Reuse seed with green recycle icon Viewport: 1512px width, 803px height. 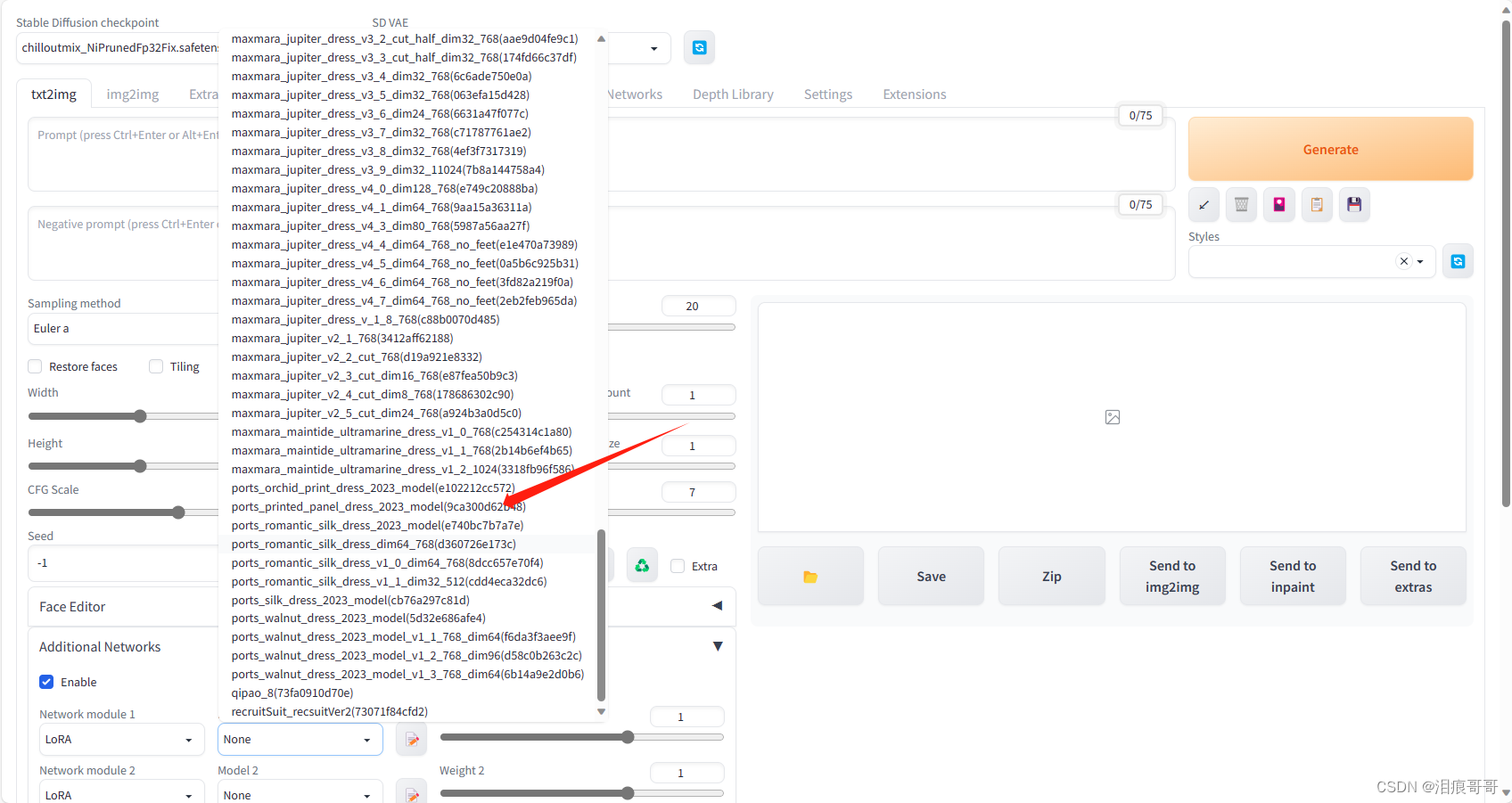[642, 565]
